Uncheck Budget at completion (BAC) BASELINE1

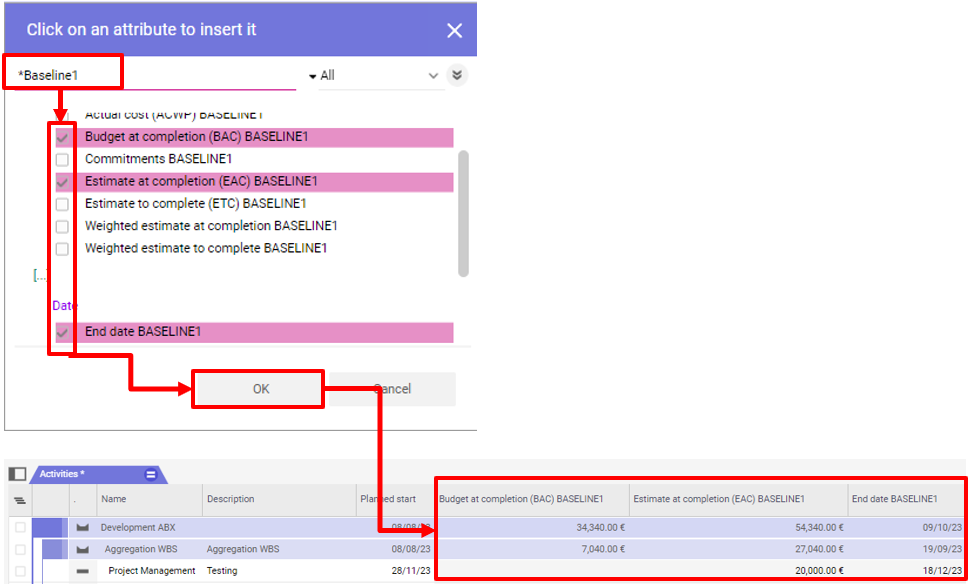pos(62,138)
